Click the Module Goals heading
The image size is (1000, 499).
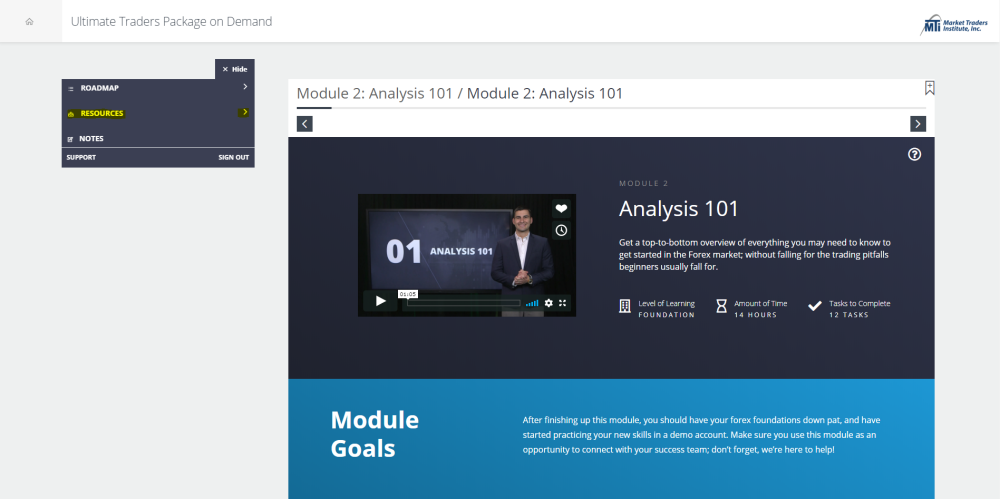click(x=375, y=434)
